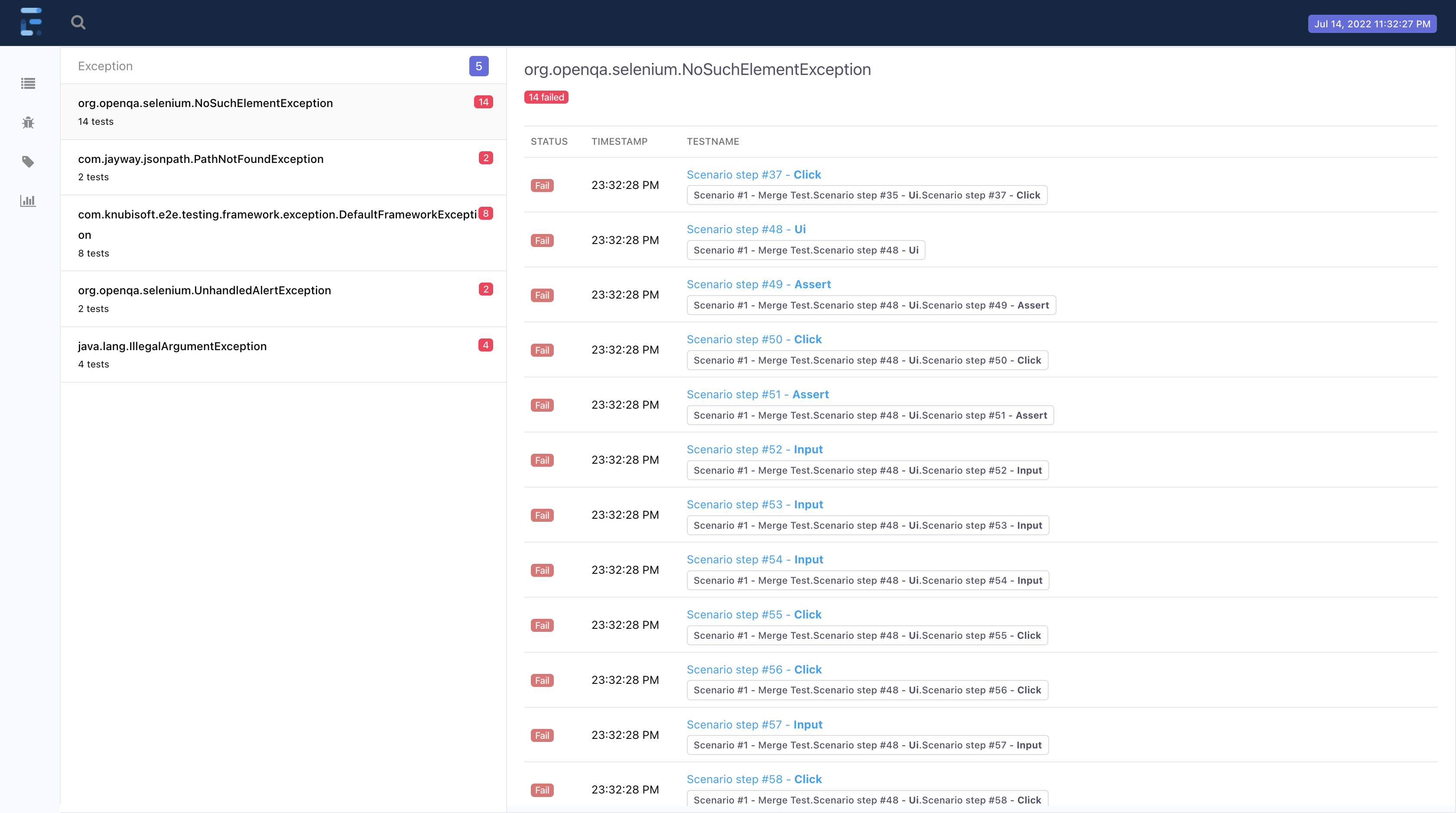Select org.openqa.selenium.NoSuchElementException in exception list
Screen dimensions: 1456x813
283,111
